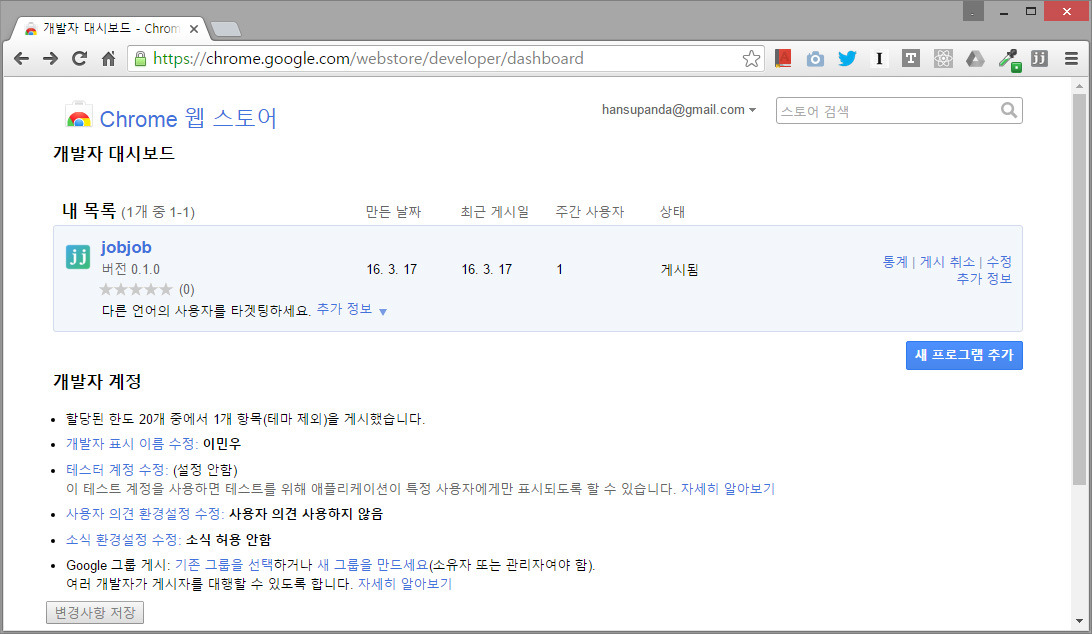
Task: Select the 개발자 대시보드 browser tab
Action: (x=109, y=29)
